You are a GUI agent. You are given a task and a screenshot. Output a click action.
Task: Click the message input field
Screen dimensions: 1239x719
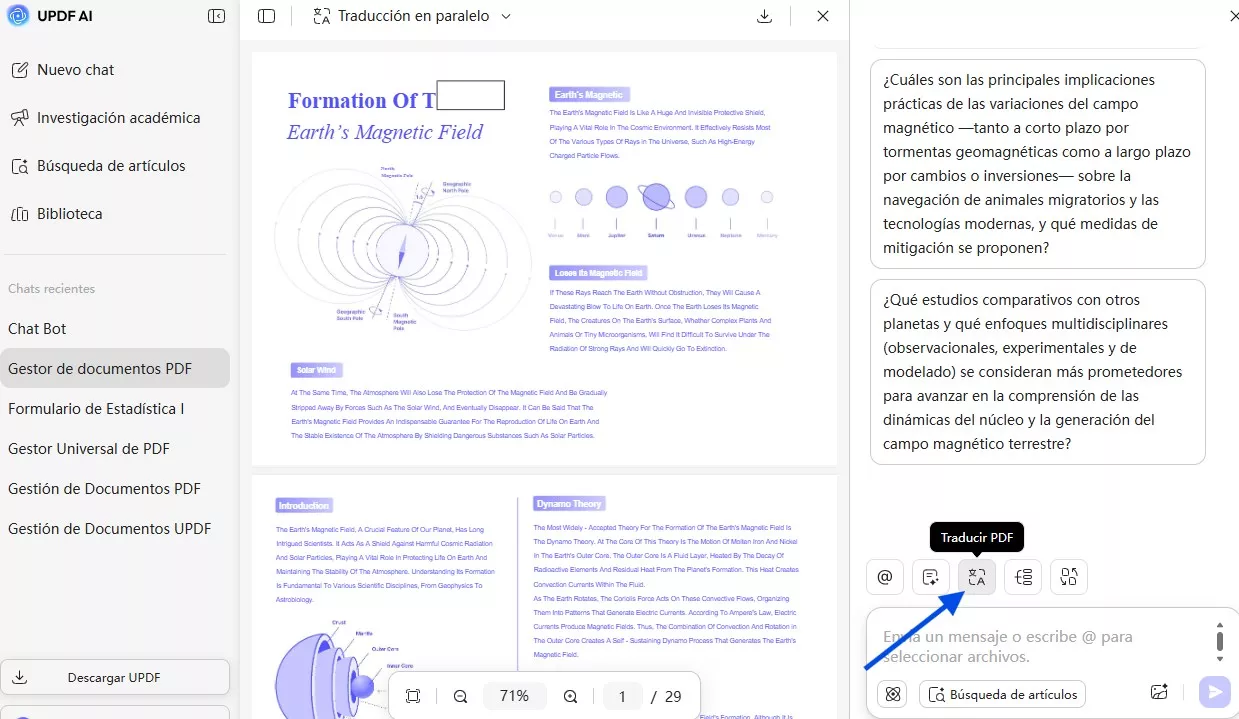[1040, 646]
